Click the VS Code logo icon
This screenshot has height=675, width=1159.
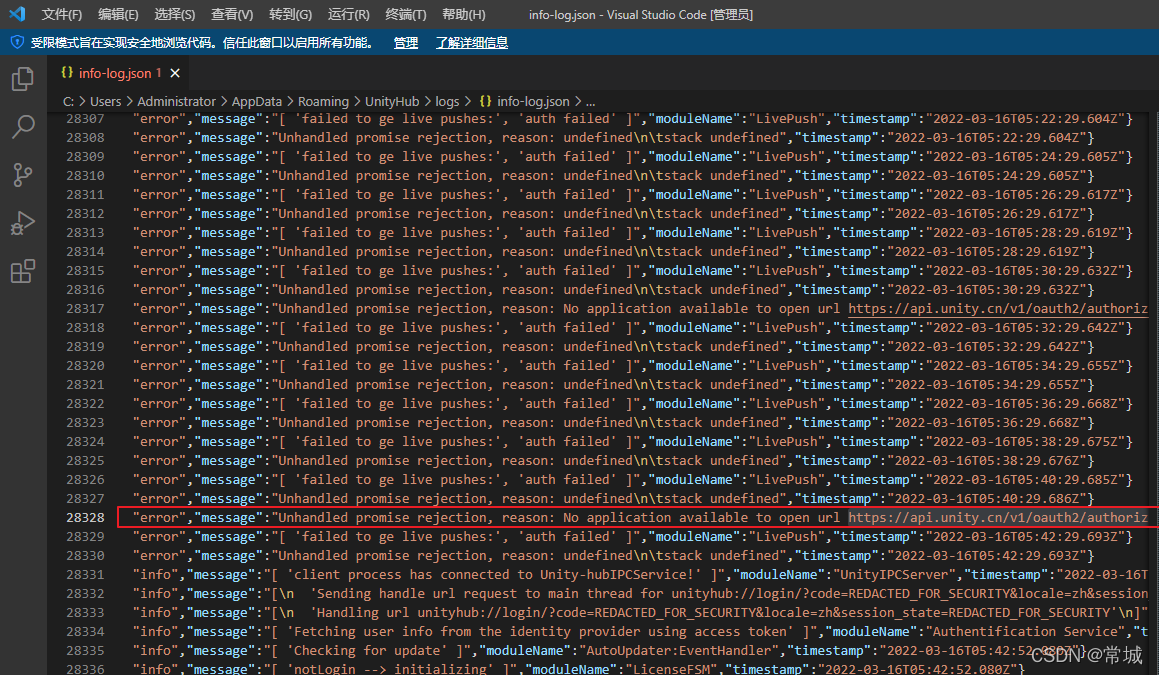pyautogui.click(x=17, y=14)
